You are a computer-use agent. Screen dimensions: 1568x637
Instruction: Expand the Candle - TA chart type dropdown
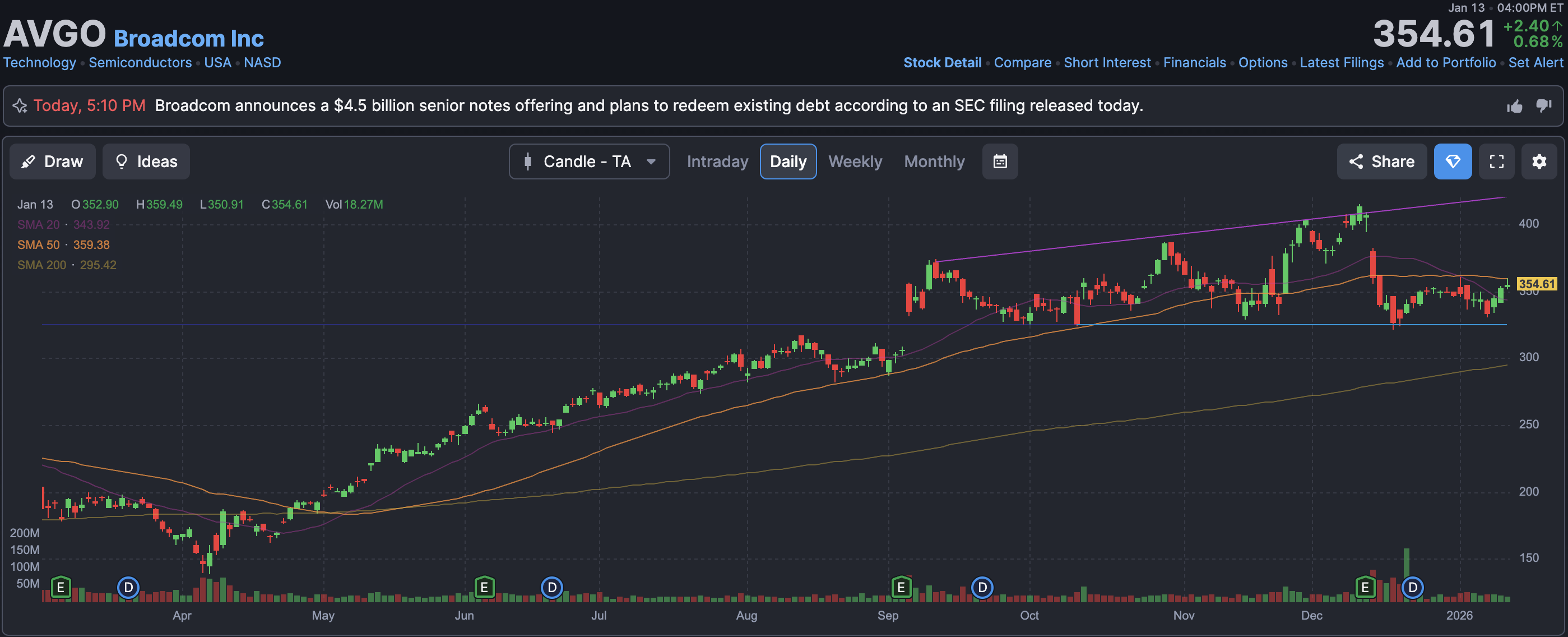[588, 161]
